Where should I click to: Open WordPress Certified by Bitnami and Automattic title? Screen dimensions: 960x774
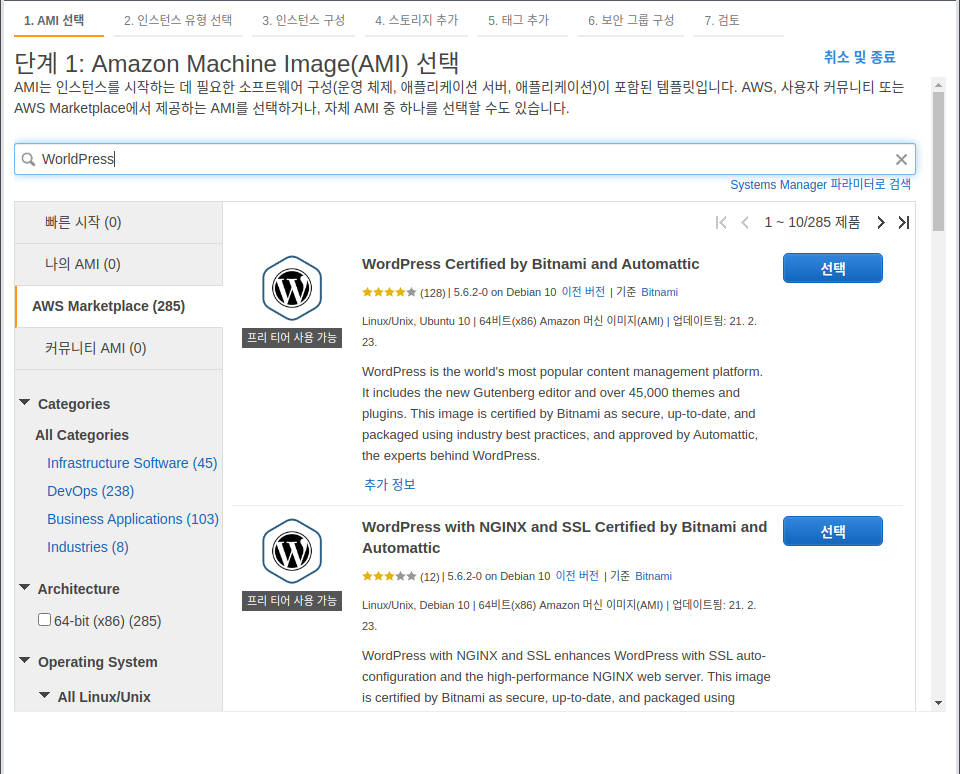point(530,264)
